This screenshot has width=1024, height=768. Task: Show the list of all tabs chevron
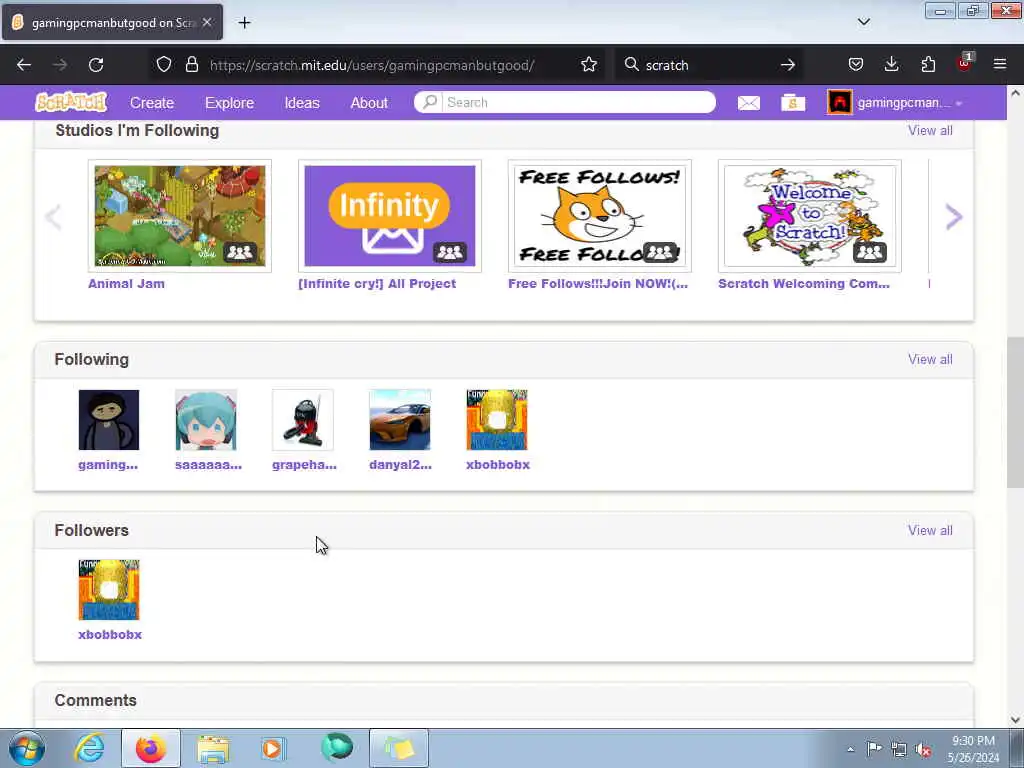click(863, 22)
